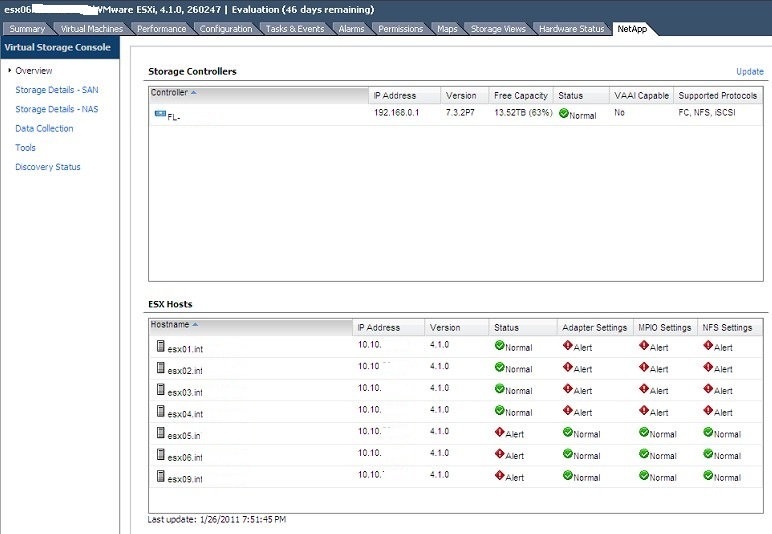Click the esx03.int host server icon
772x534 pixels.
[x=161, y=389]
